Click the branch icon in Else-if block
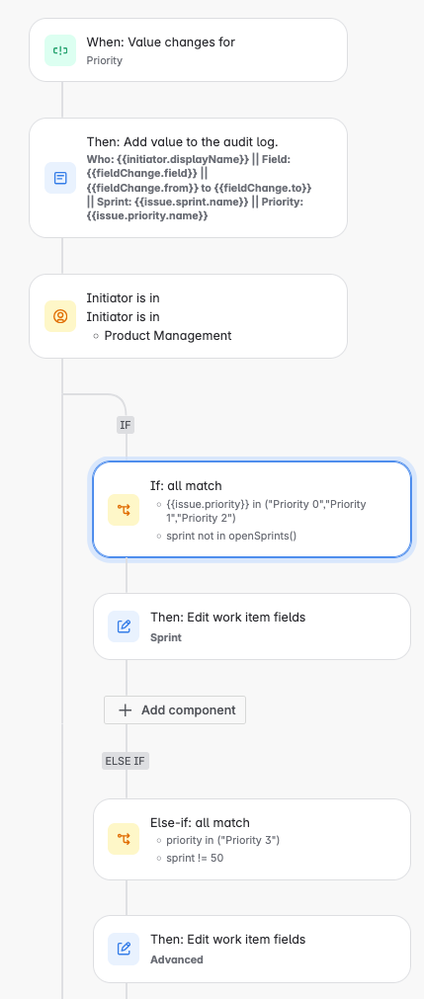Image resolution: width=424 pixels, height=999 pixels. 124,838
